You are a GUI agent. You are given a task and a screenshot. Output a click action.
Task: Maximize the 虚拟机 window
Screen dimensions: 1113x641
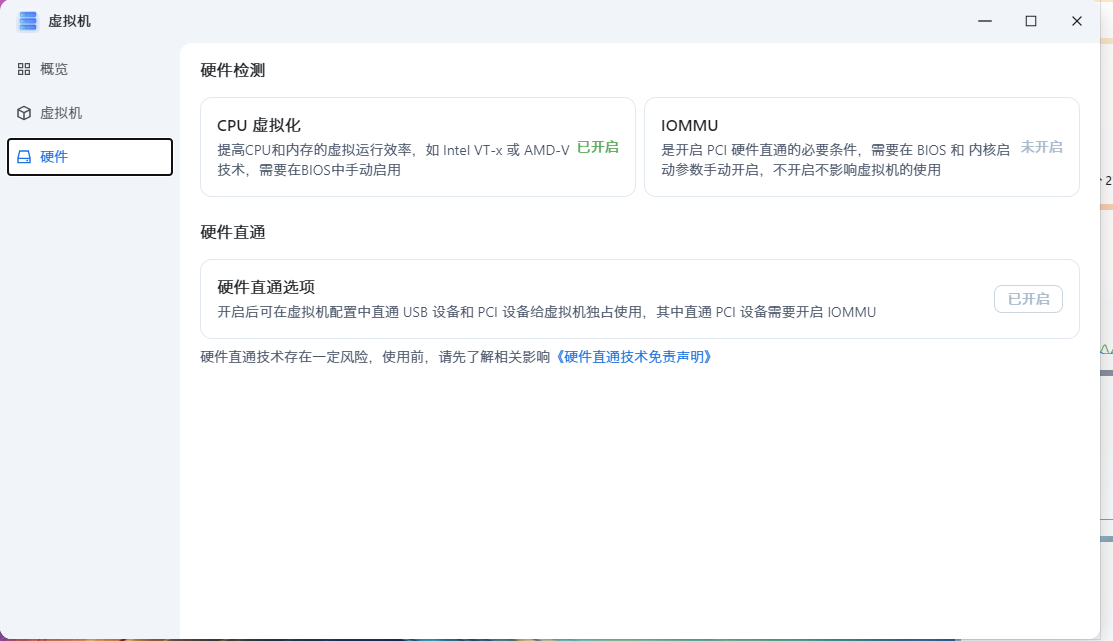click(1031, 21)
